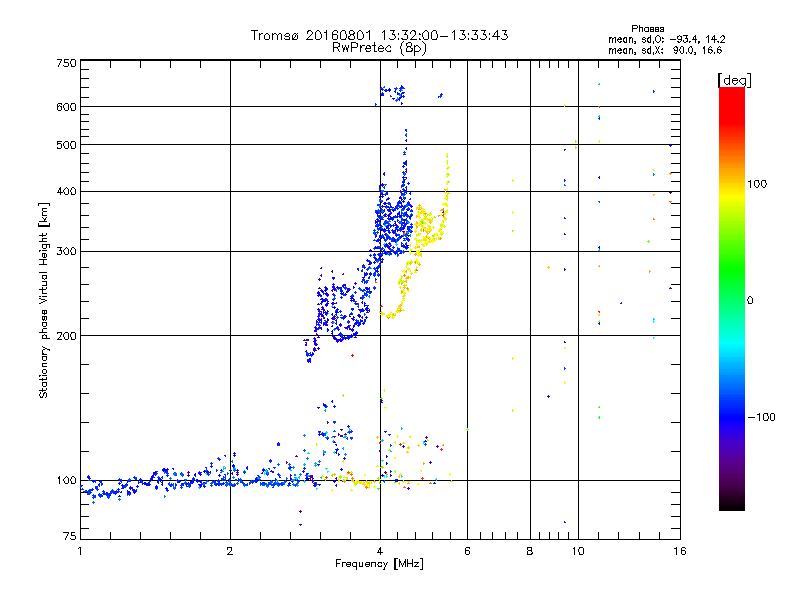The image size is (800, 600).
Task: Click the "Frequency [MHz]" axis label
Action: click(x=379, y=564)
